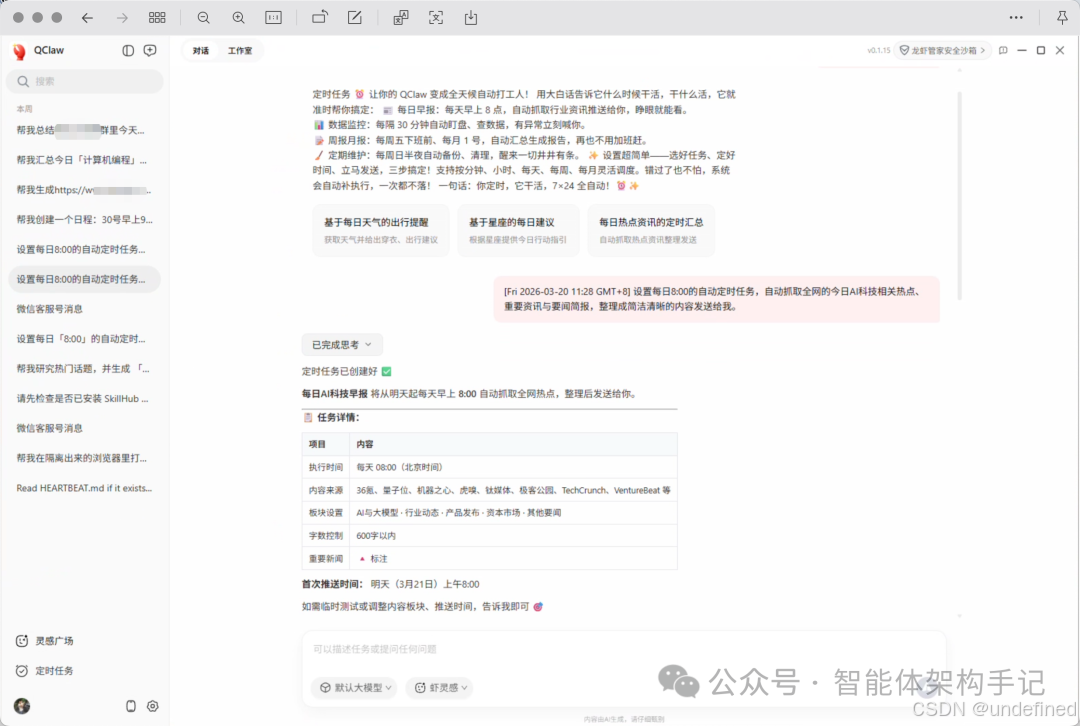Expand the 已完成思考 section

[342, 344]
